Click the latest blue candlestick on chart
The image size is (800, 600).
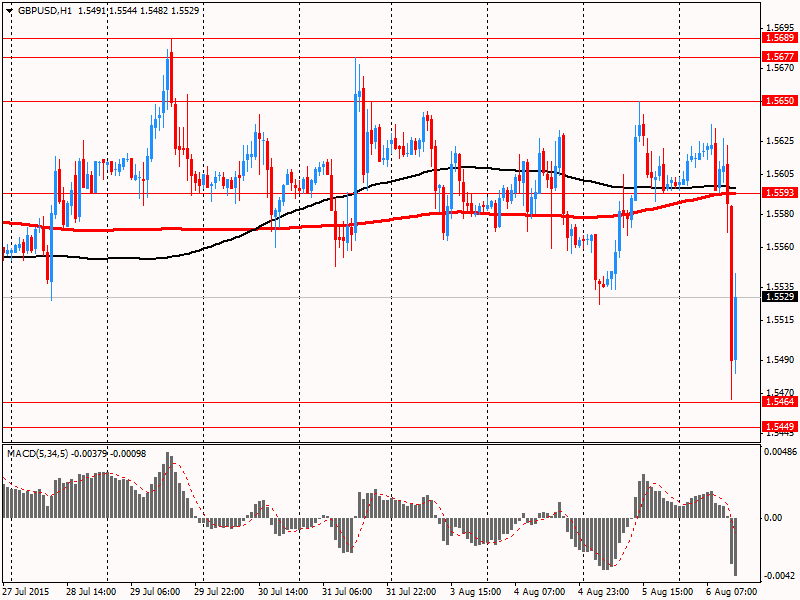coord(735,328)
